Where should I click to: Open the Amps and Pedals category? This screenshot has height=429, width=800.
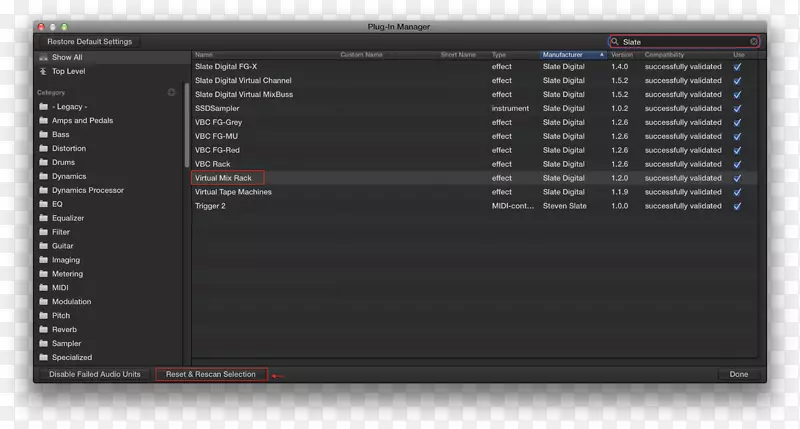83,120
